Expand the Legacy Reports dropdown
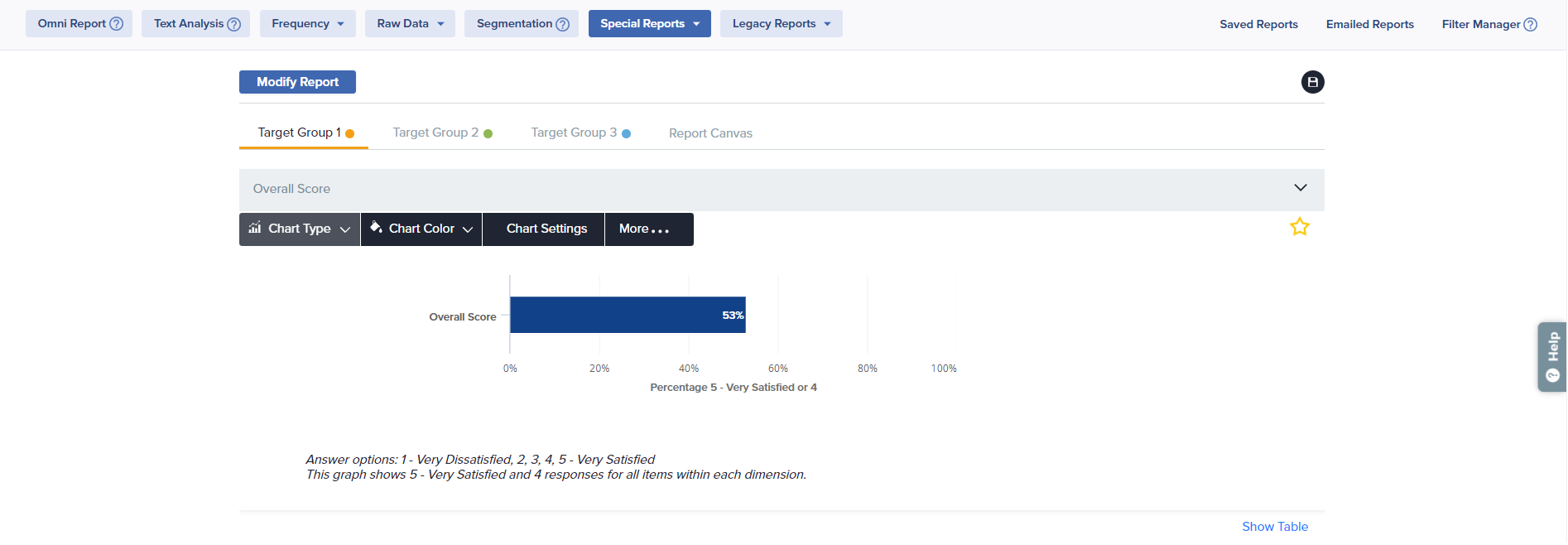Screen dimensions: 1568x545 [x=781, y=24]
